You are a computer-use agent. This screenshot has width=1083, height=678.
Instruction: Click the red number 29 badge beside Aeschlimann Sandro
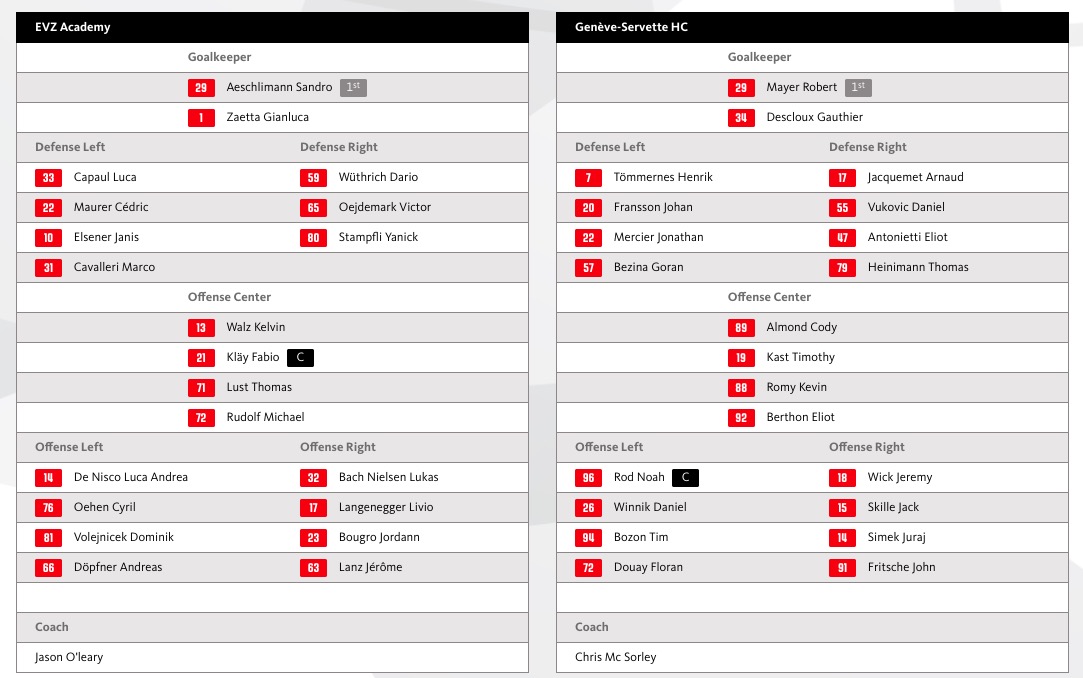(x=201, y=88)
